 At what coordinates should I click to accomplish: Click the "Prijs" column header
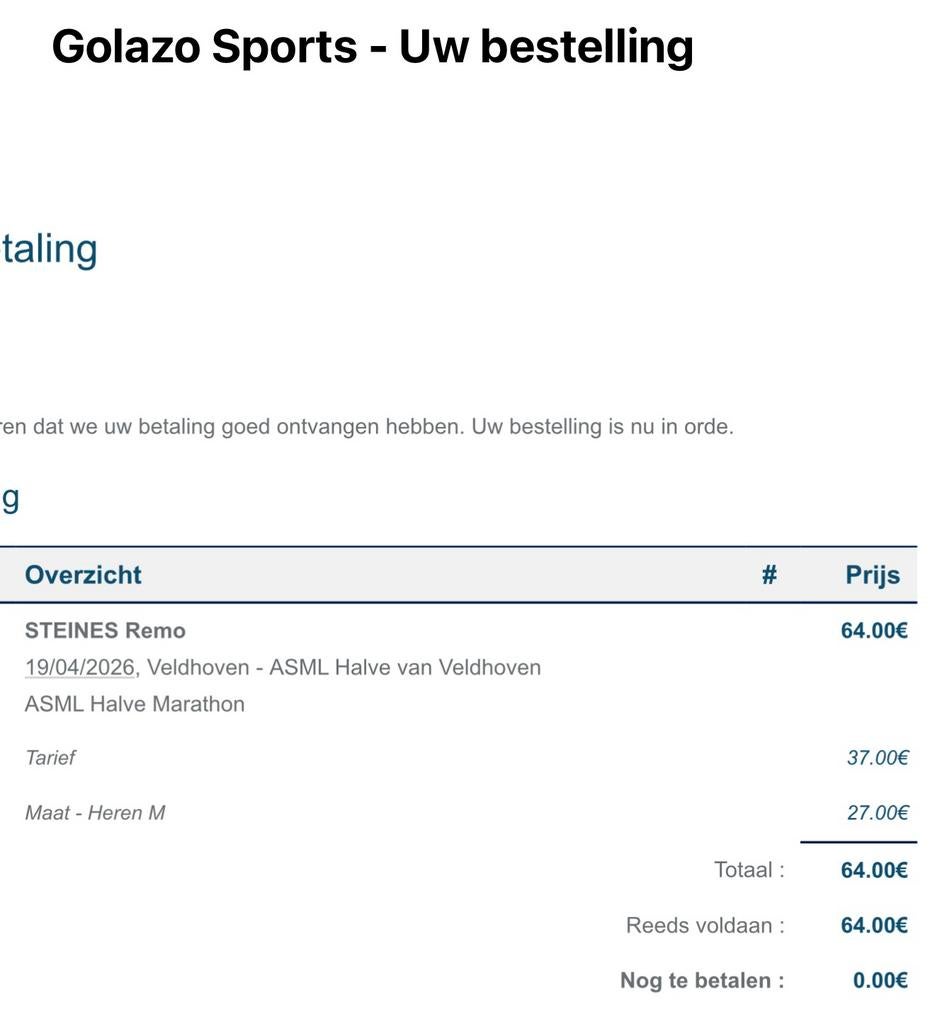click(x=872, y=575)
